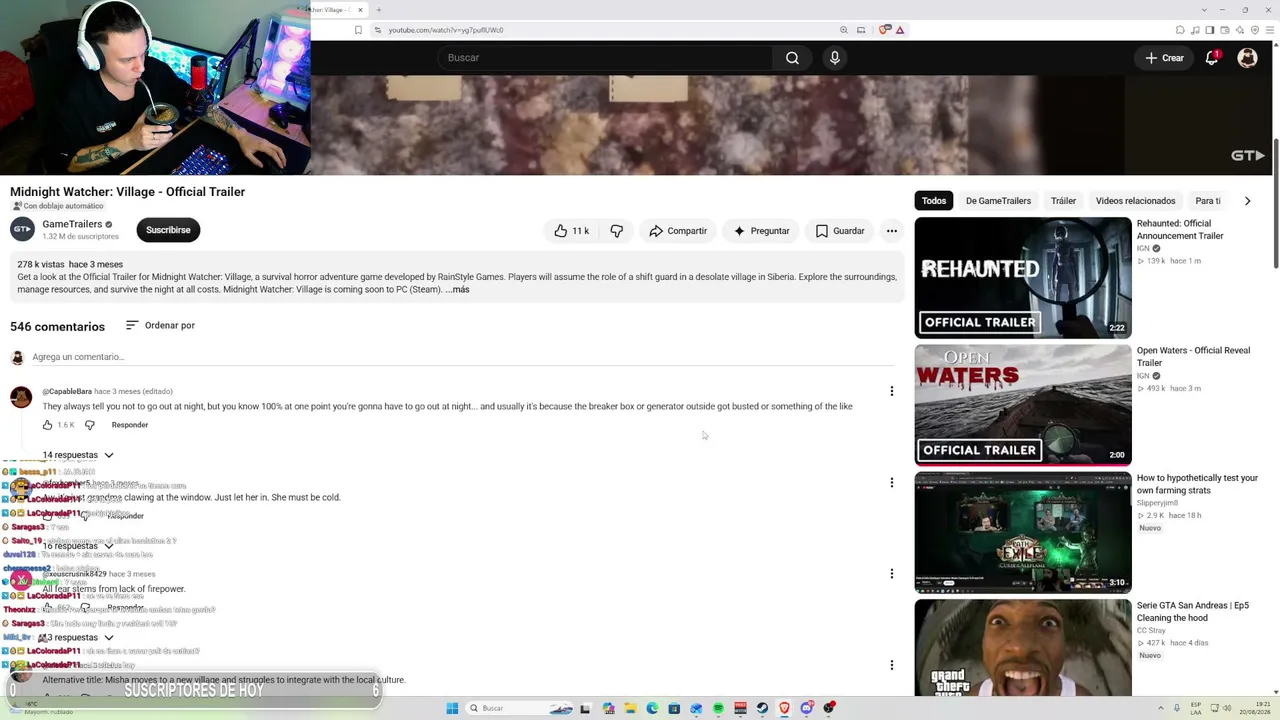The width and height of the screenshot is (1280, 720).
Task: Expand description with ...más
Action: (x=457, y=290)
